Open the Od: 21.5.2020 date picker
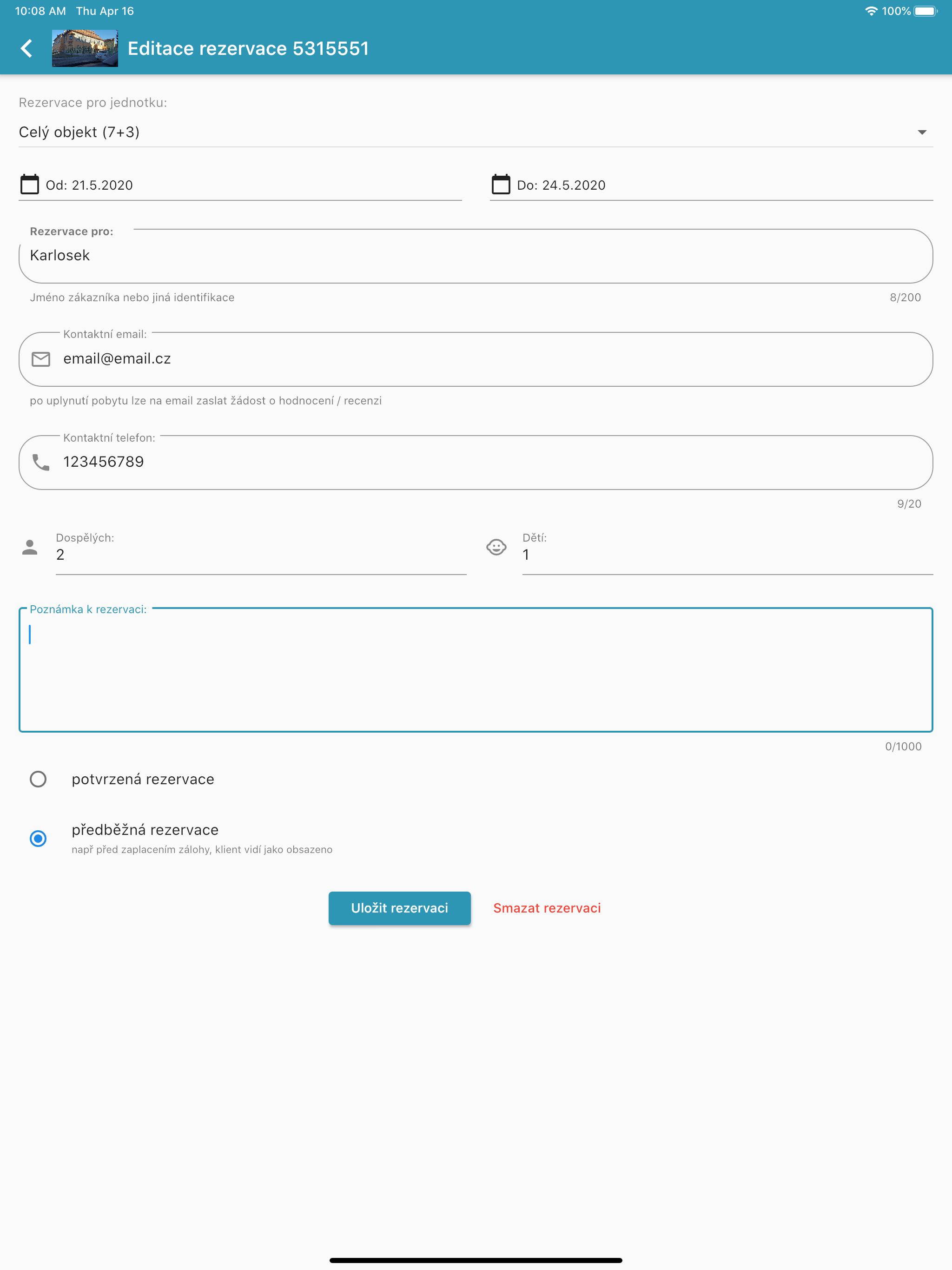Viewport: 952px width, 1270px height. pyautogui.click(x=240, y=185)
